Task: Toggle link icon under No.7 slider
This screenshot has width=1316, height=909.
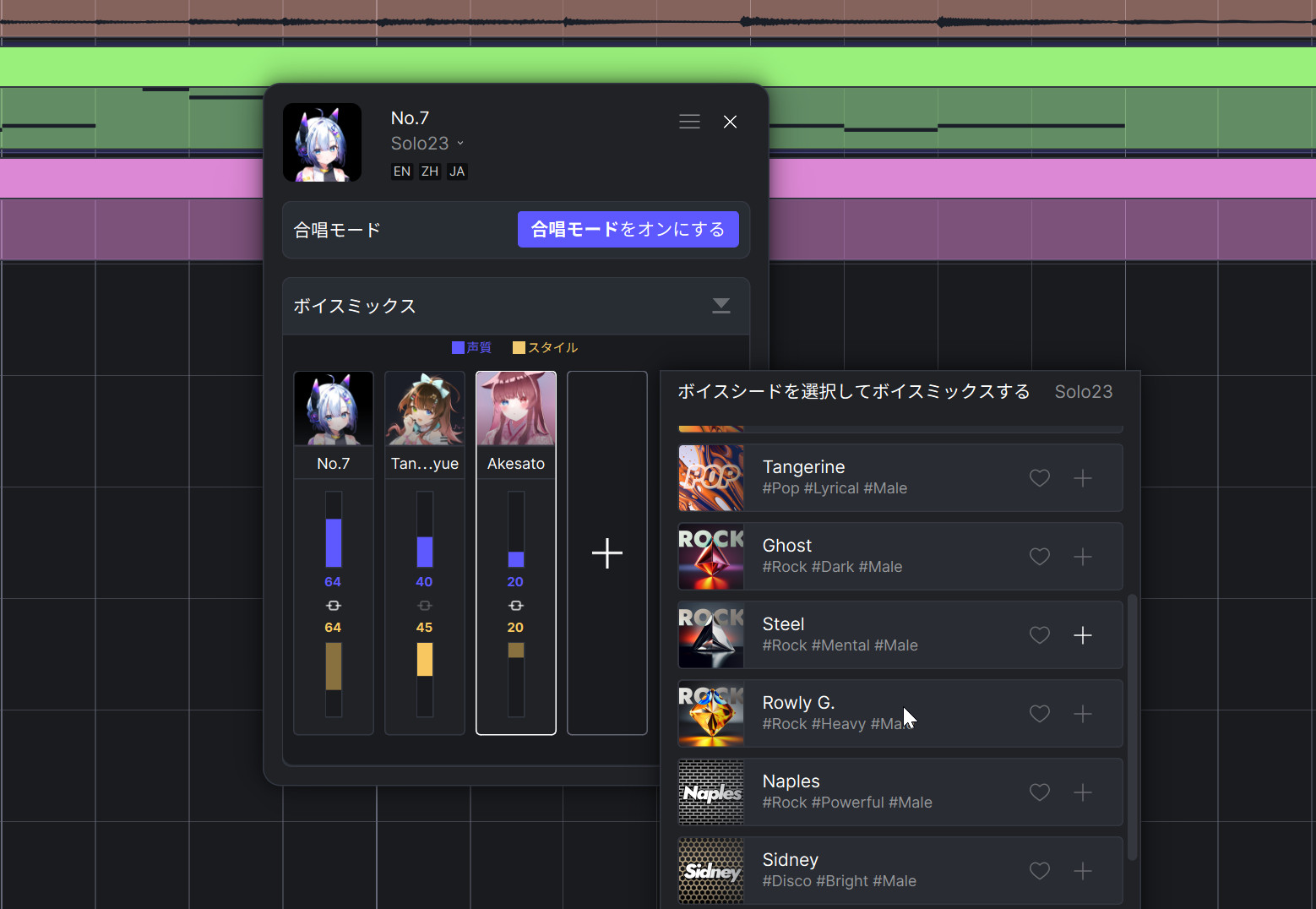Action: (x=333, y=606)
